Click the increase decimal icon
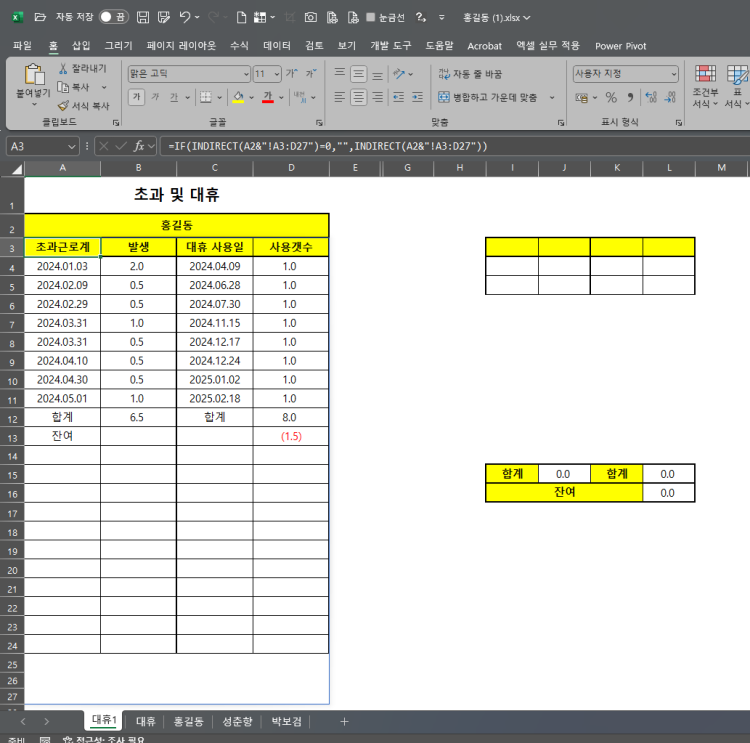750x743 pixels. point(651,98)
